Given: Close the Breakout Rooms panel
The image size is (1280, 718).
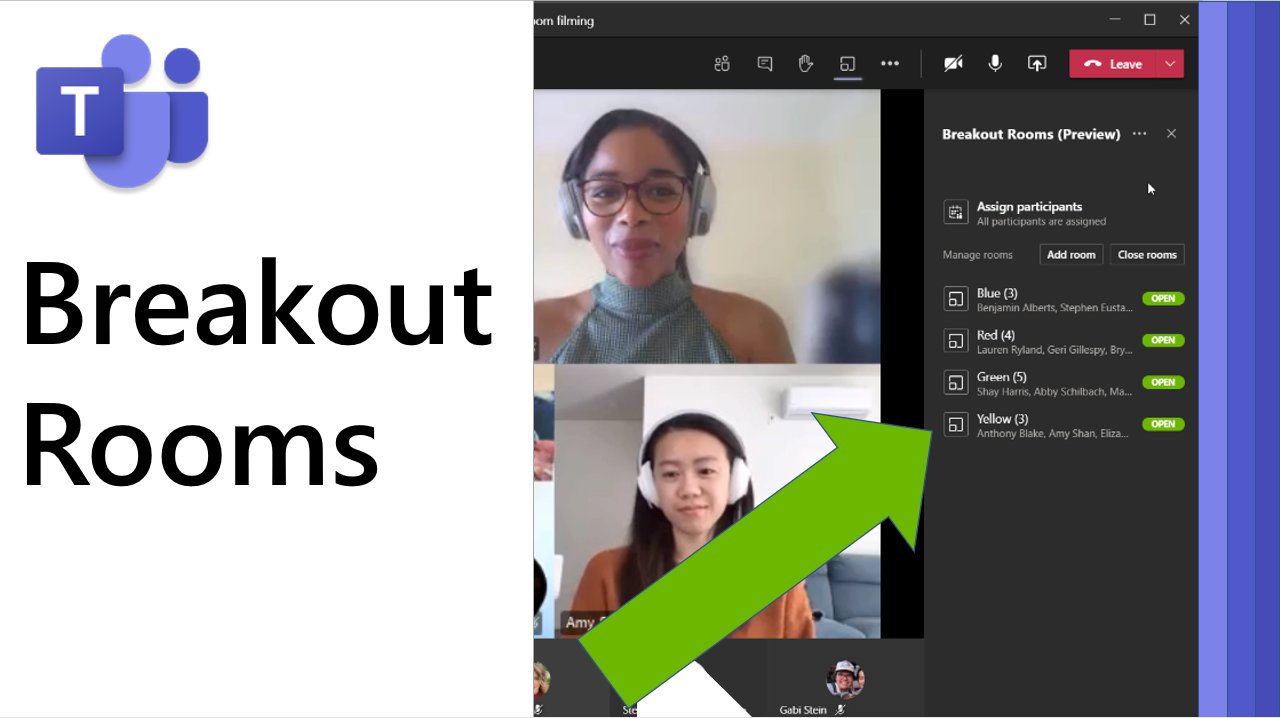Looking at the screenshot, I should click(x=1171, y=134).
